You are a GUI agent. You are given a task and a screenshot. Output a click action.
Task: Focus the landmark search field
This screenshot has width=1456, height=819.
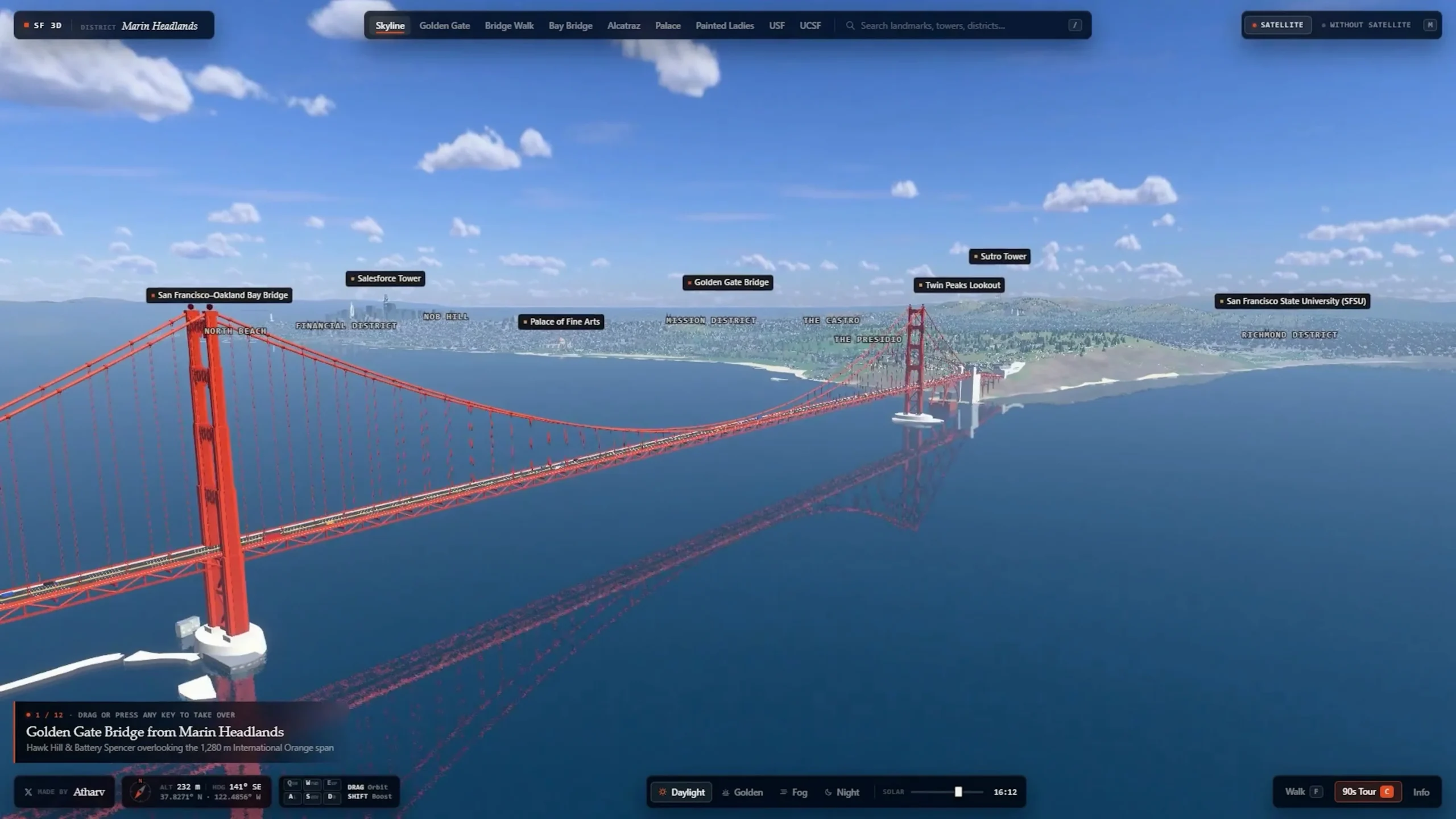(x=962, y=26)
